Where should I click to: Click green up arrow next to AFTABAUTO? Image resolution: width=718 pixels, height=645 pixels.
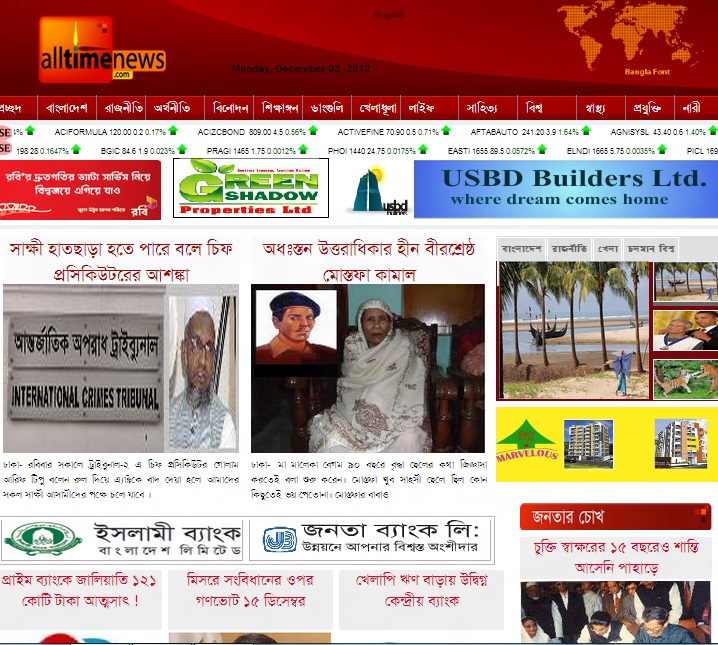click(586, 131)
